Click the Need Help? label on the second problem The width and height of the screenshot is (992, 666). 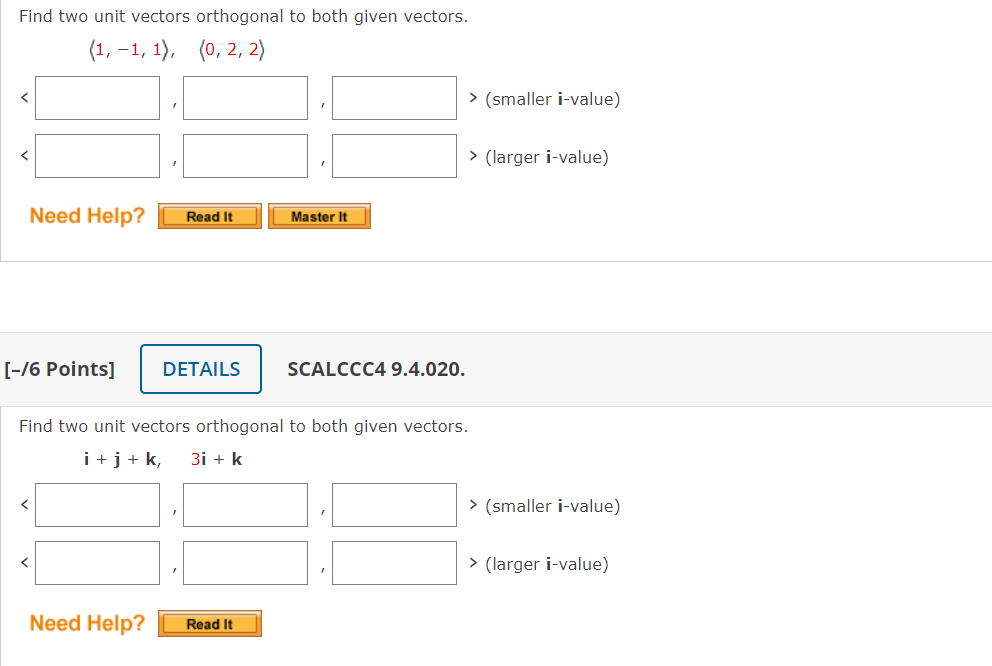85,623
